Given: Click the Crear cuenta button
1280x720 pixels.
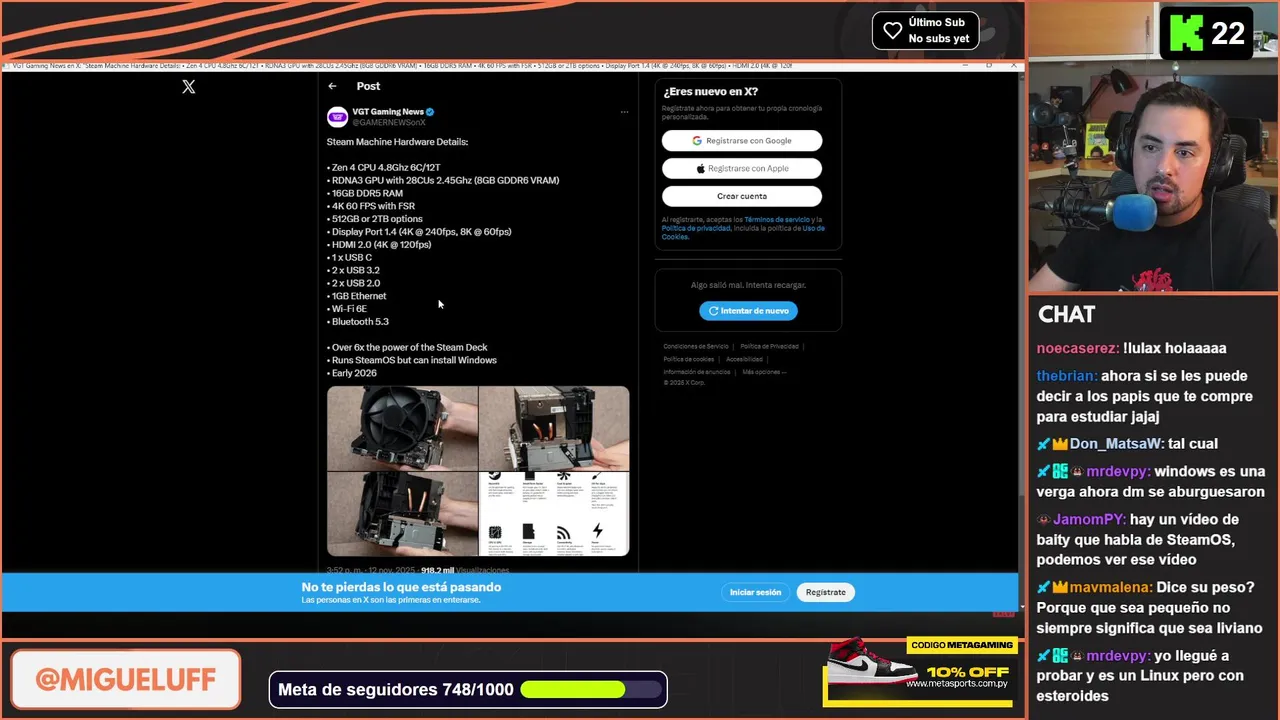Looking at the screenshot, I should (x=742, y=196).
